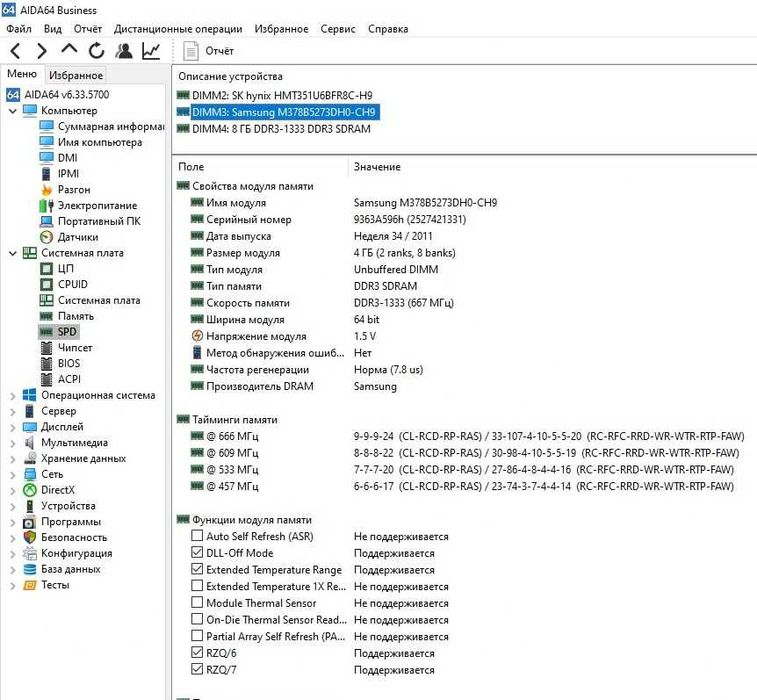Open the CPUID chip icon
Image resolution: width=757 pixels, height=700 pixels.
tap(46, 285)
